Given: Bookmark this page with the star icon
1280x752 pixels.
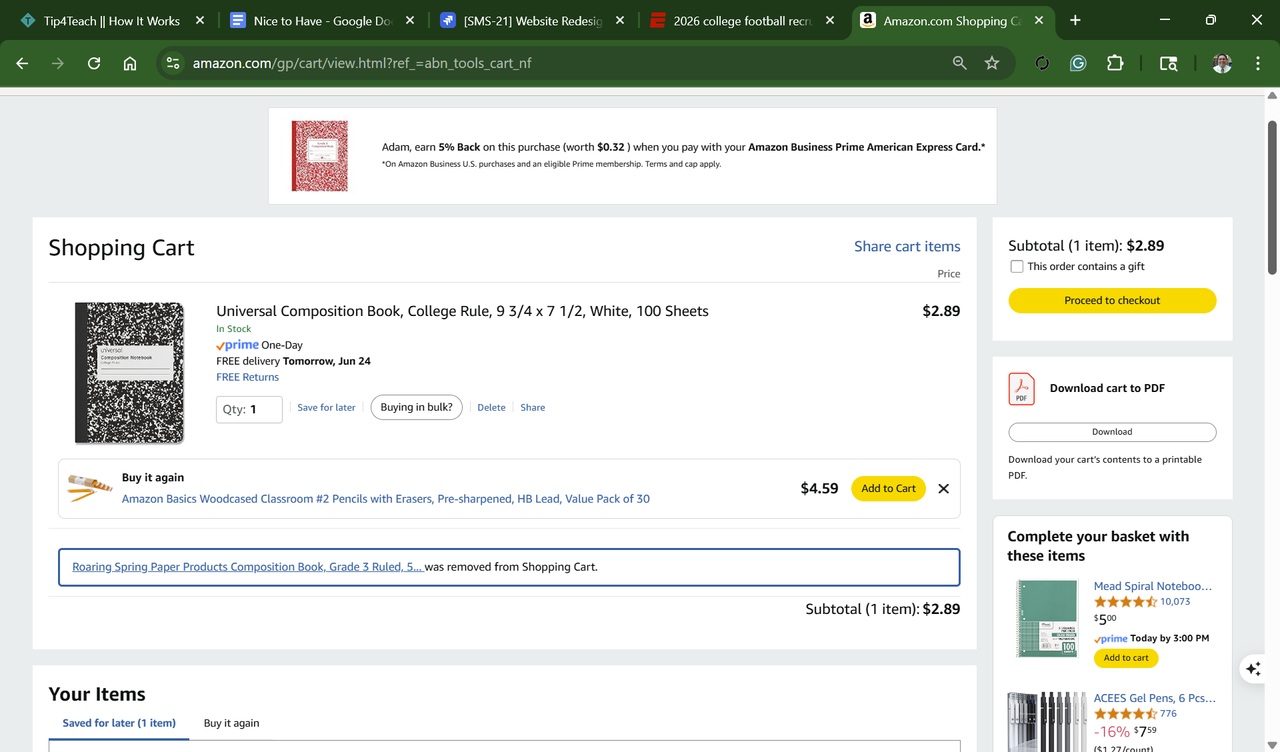Looking at the screenshot, I should tap(992, 63).
